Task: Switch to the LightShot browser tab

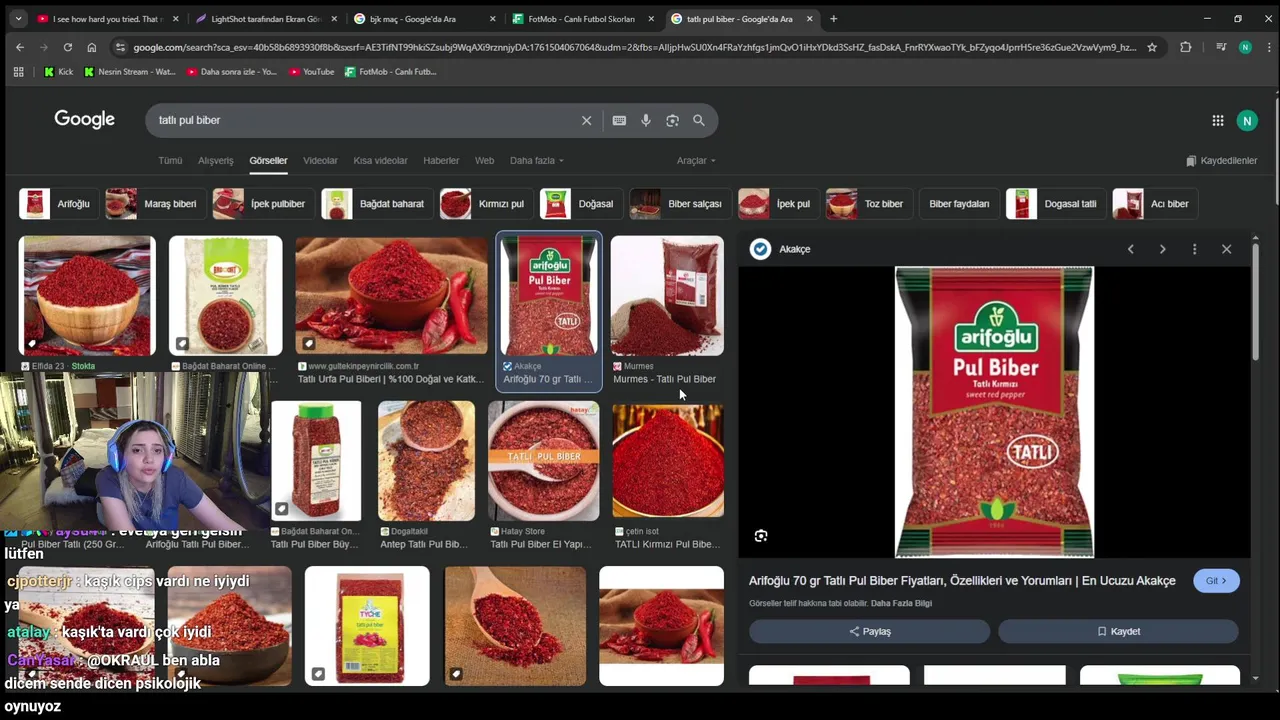Action: coord(265,19)
